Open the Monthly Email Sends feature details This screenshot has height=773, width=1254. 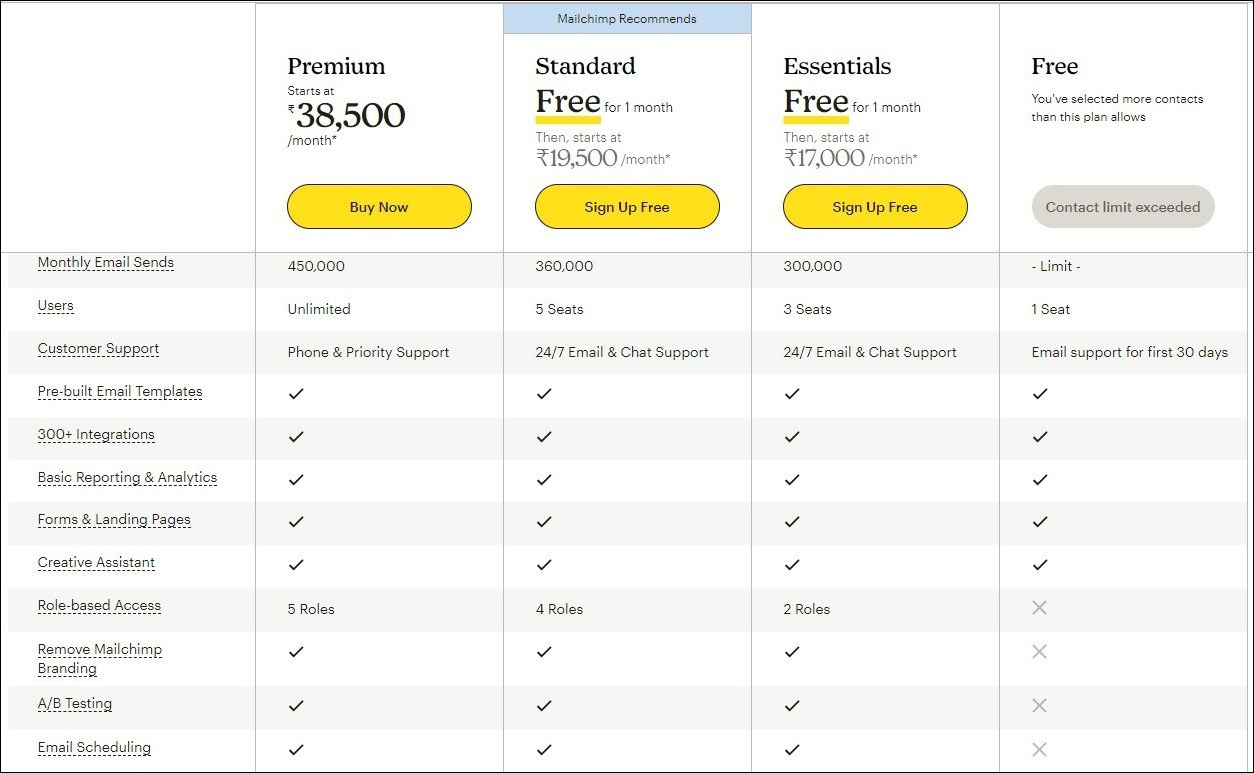[x=105, y=263]
